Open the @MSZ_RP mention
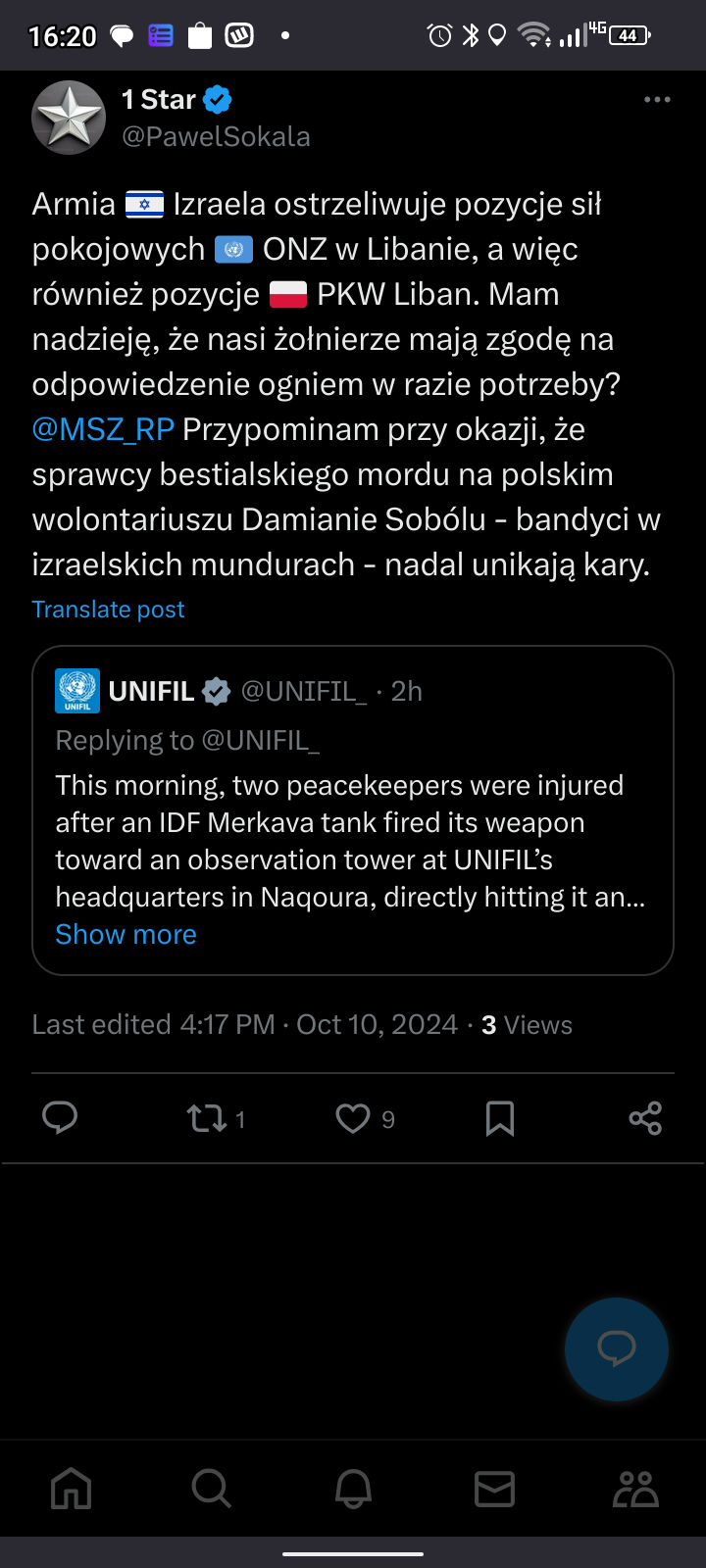The height and width of the screenshot is (1568, 706). coord(103,429)
